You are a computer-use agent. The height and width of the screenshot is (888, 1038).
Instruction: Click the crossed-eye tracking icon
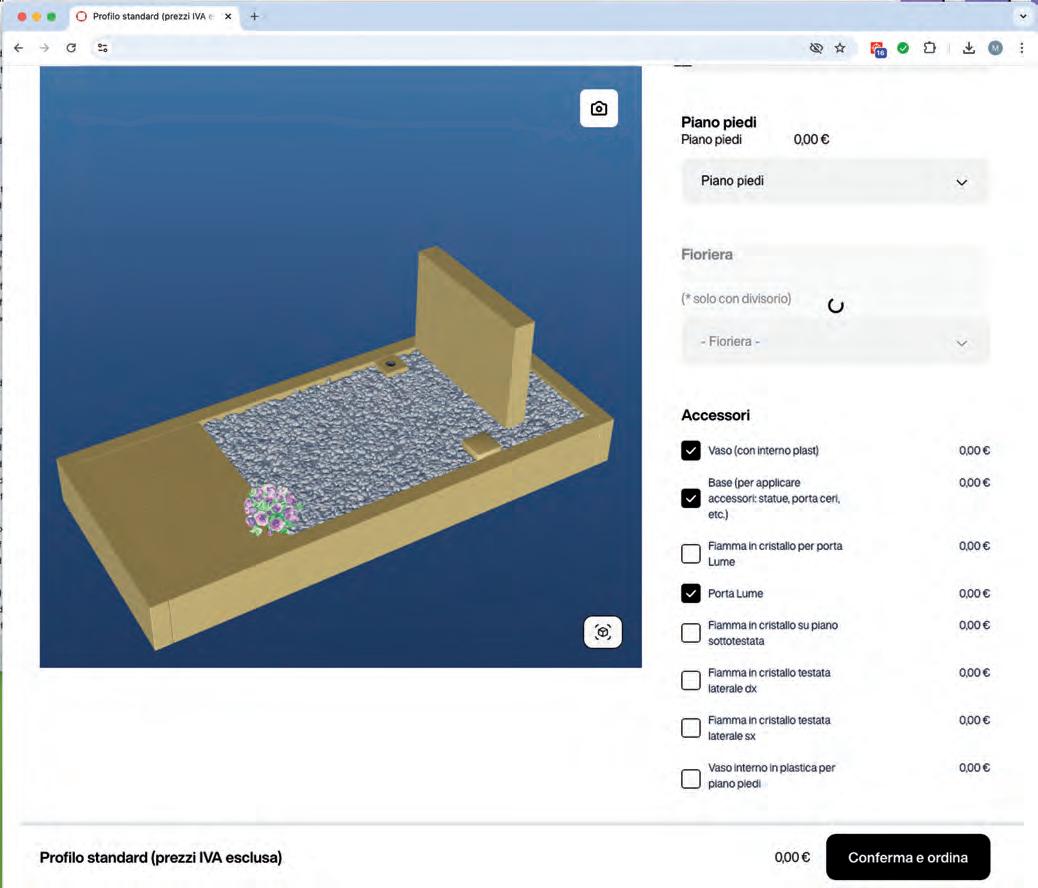[816, 48]
